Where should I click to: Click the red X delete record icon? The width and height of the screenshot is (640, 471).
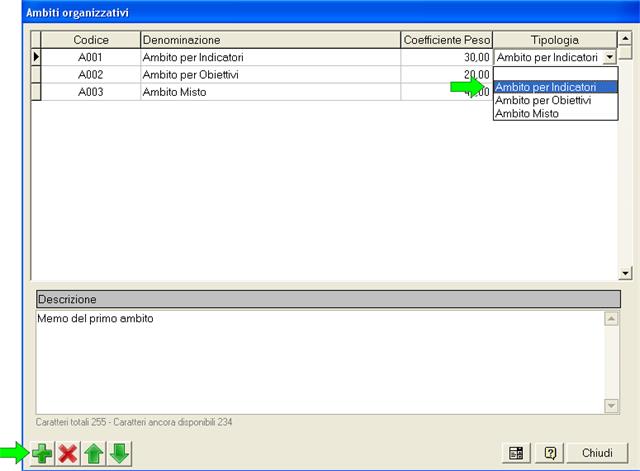point(68,453)
